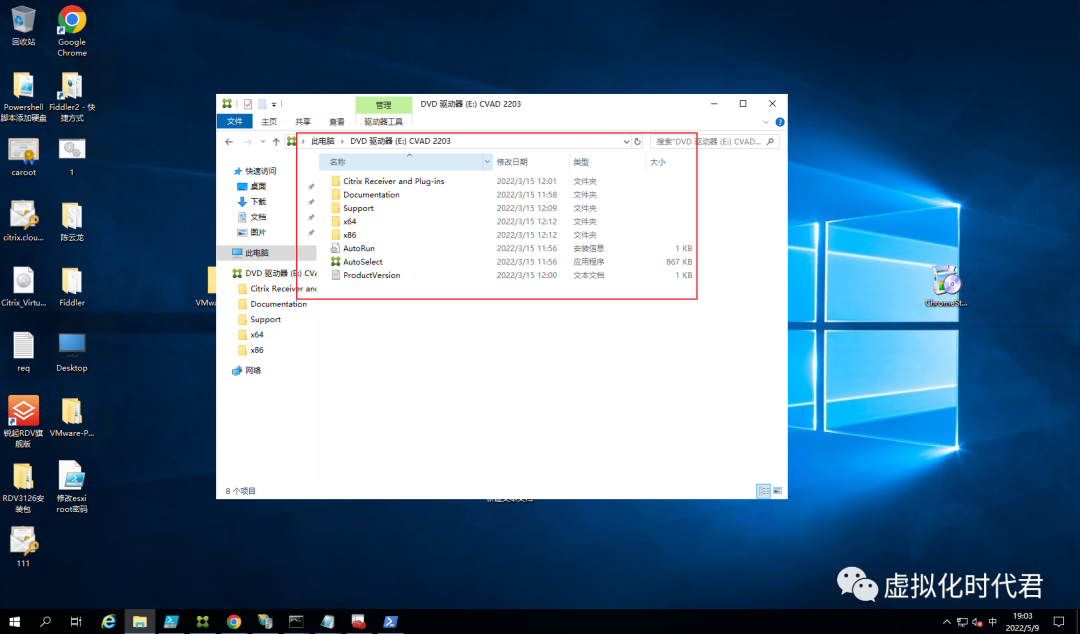Select the Fiddler folder on desktop
Viewport: 1080px width, 634px height.
pos(72,287)
